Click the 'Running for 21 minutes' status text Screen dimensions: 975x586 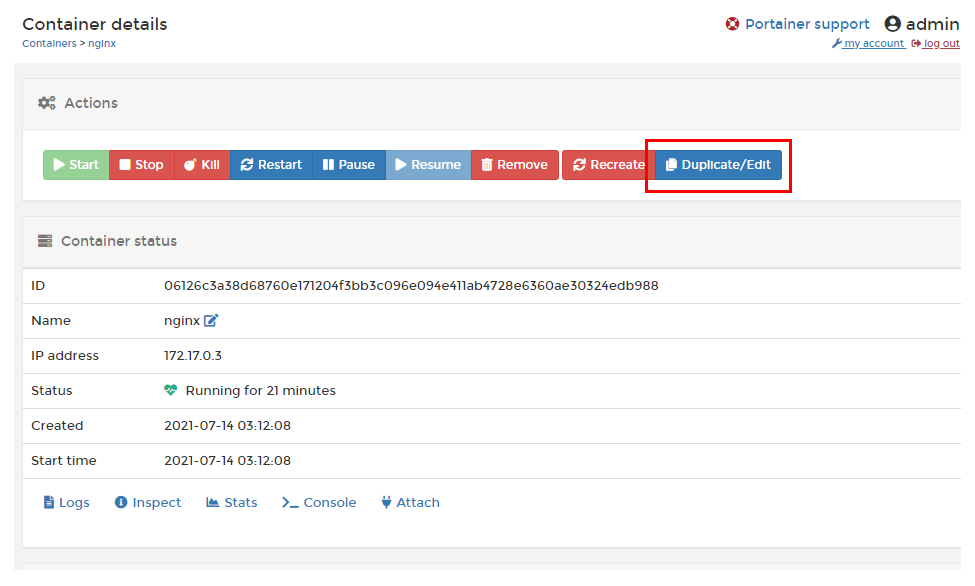click(261, 391)
